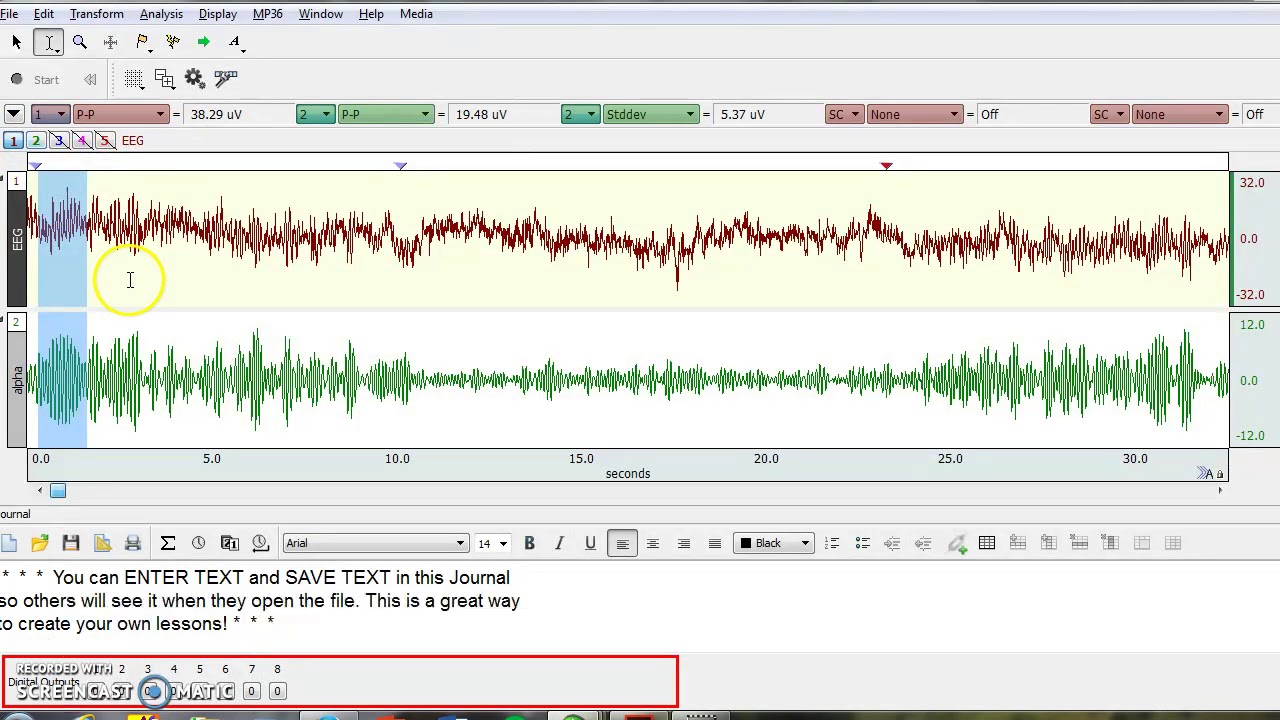Click the horizontal scrollbar thumb
Viewport: 1280px width, 720px height.
point(58,491)
